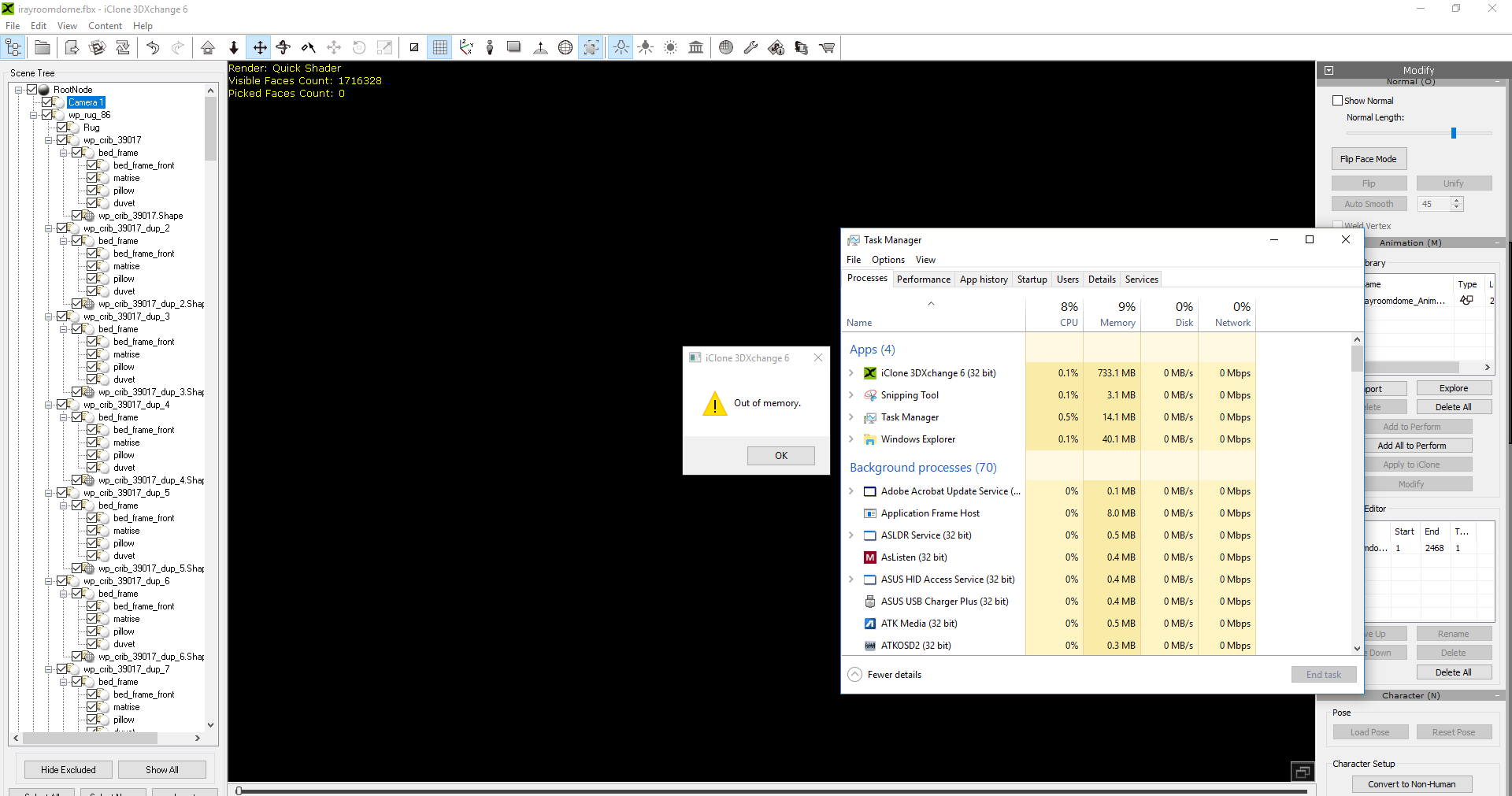Toggle the world axis icon

coord(466,48)
